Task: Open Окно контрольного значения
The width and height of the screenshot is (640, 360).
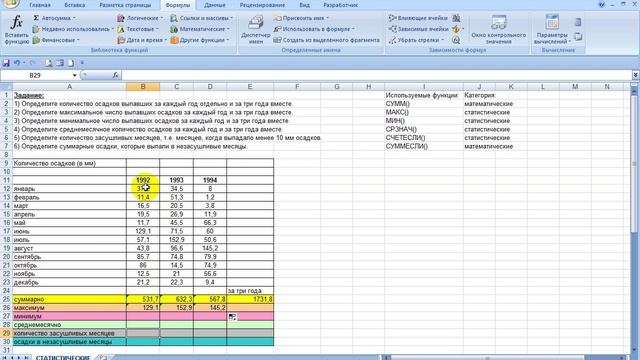Action: pyautogui.click(x=498, y=29)
